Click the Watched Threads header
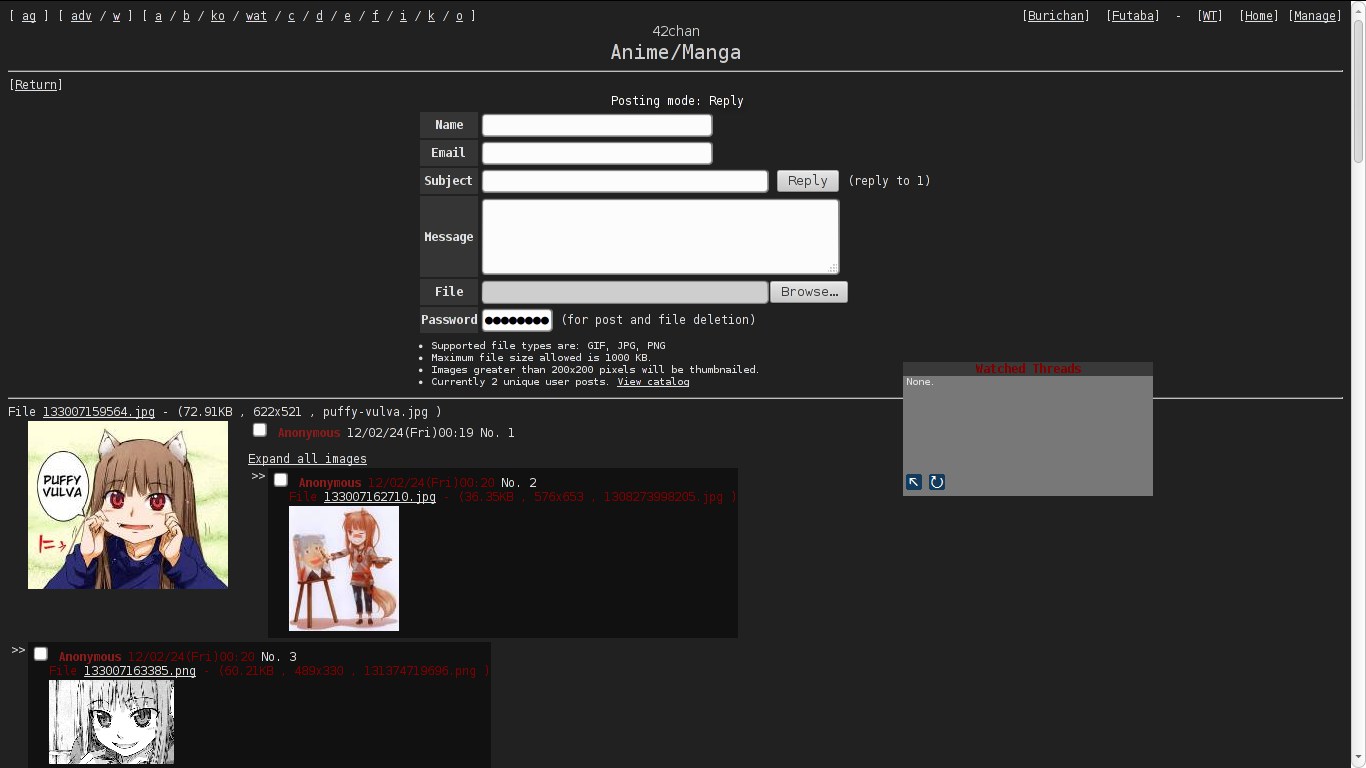Viewport: 1366px width, 768px height. (x=1028, y=369)
